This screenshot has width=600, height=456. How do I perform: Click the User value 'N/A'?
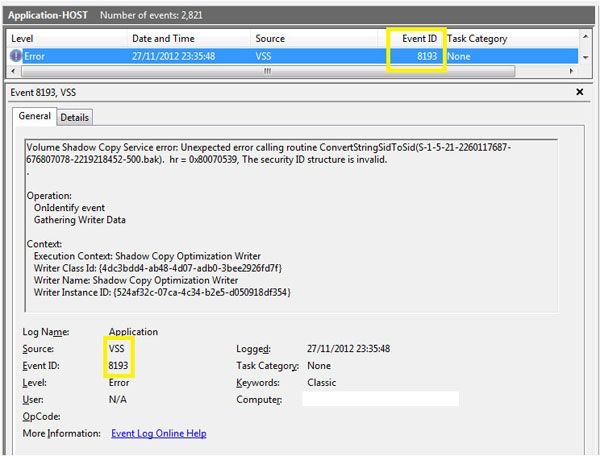pyautogui.click(x=117, y=399)
